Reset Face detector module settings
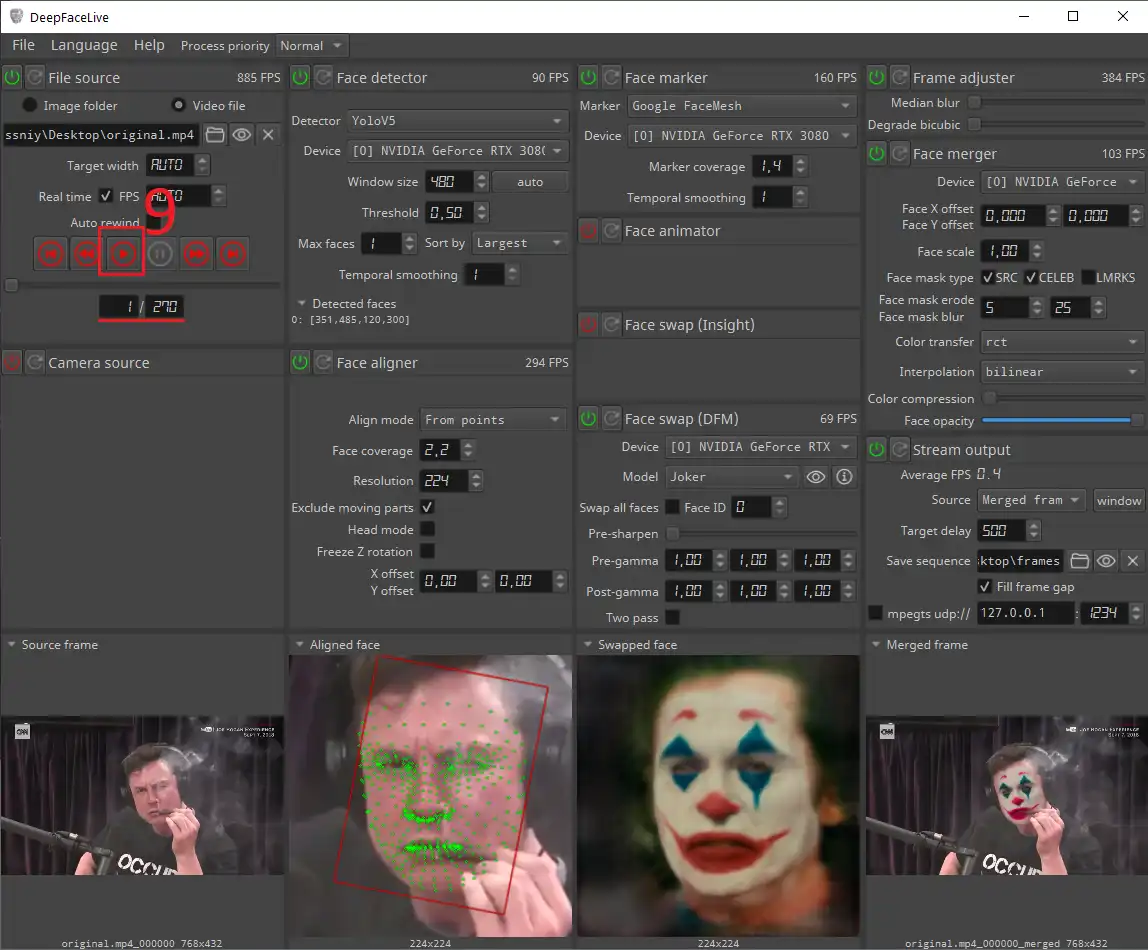 click(323, 77)
